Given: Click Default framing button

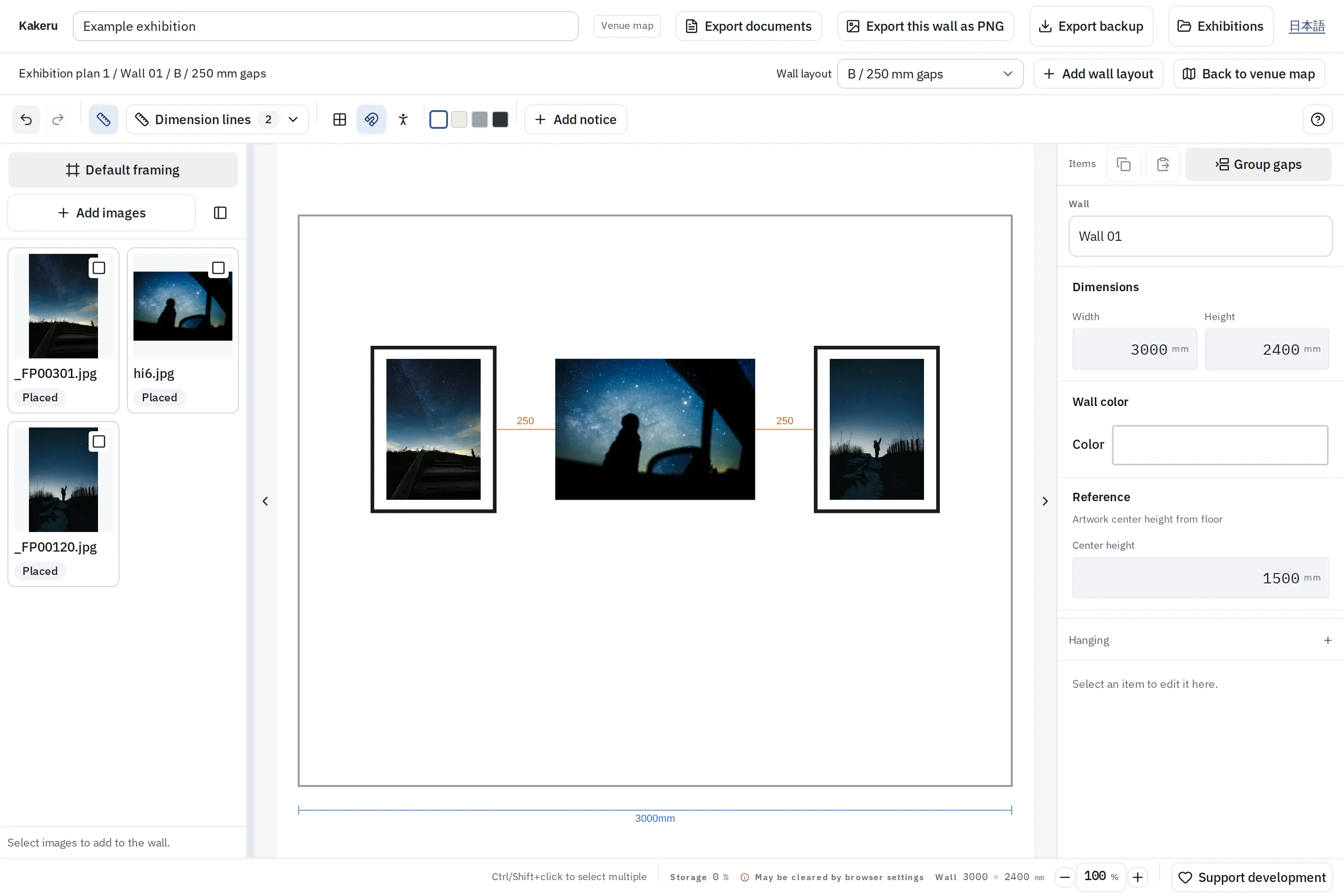Looking at the screenshot, I should click(123, 170).
